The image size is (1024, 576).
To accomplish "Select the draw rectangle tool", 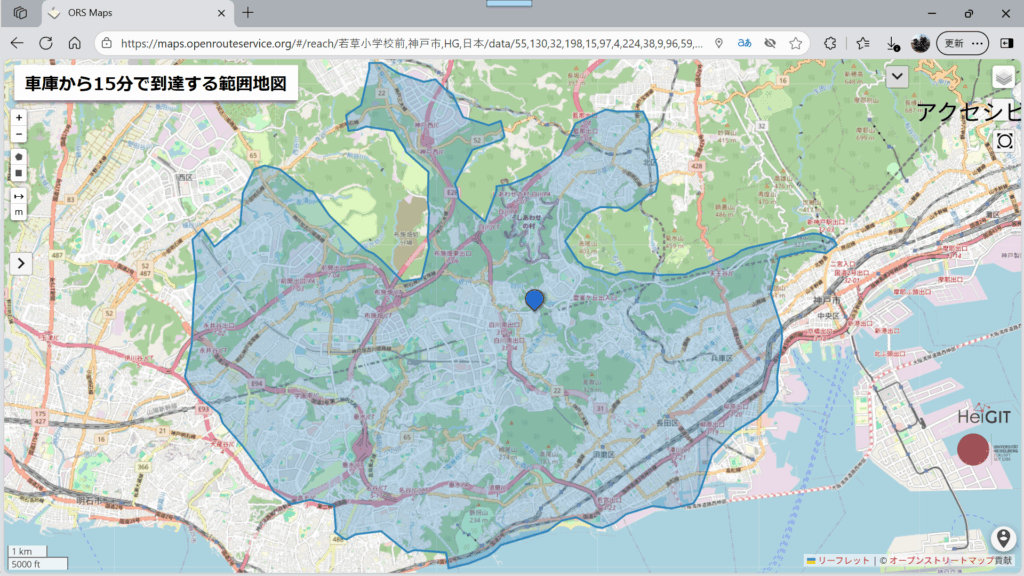I will tap(19, 173).
